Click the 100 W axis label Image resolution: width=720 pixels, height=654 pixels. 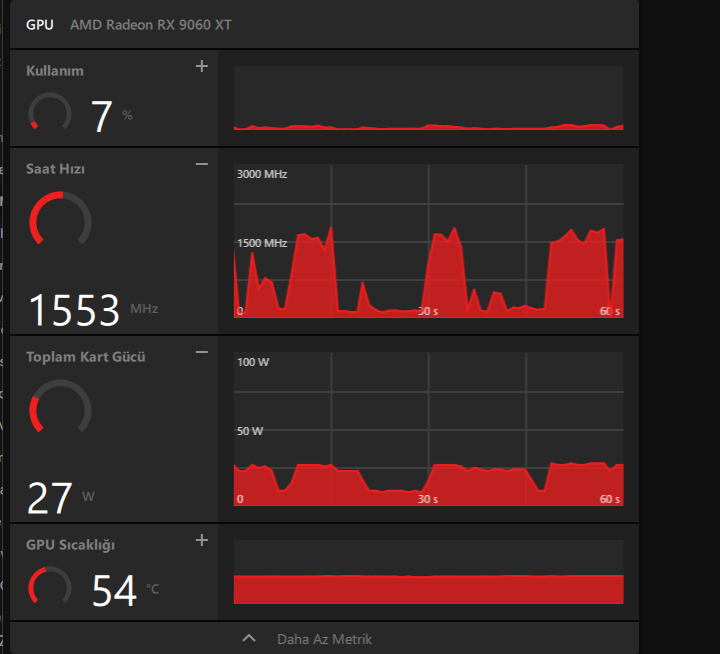coord(253,362)
